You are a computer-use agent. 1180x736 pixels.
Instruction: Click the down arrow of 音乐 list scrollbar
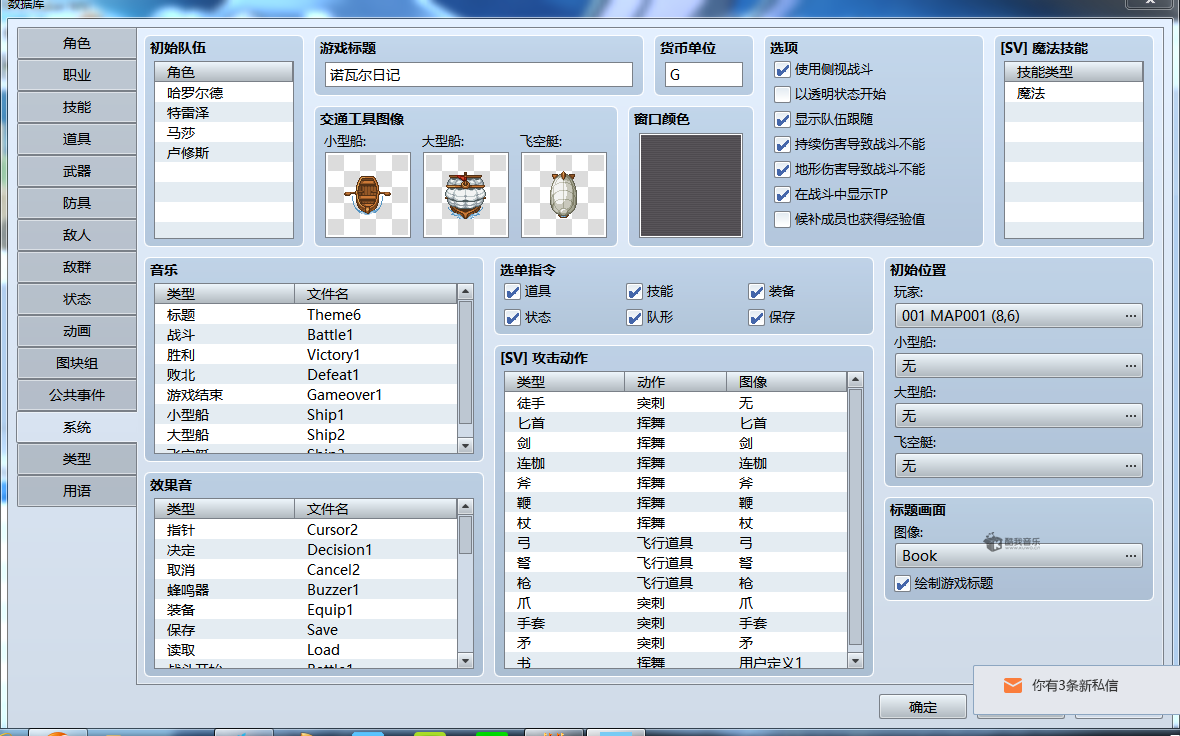click(465, 446)
